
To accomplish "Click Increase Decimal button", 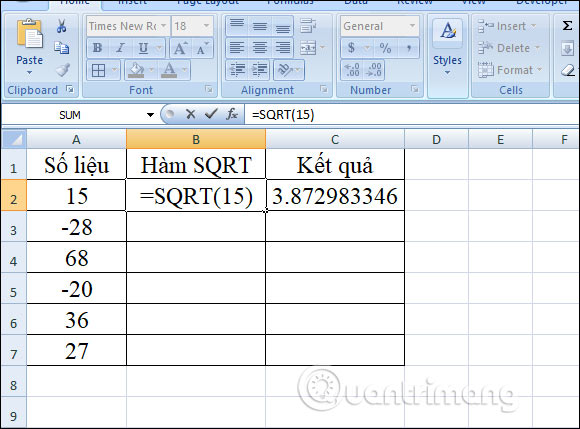I will (x=352, y=70).
